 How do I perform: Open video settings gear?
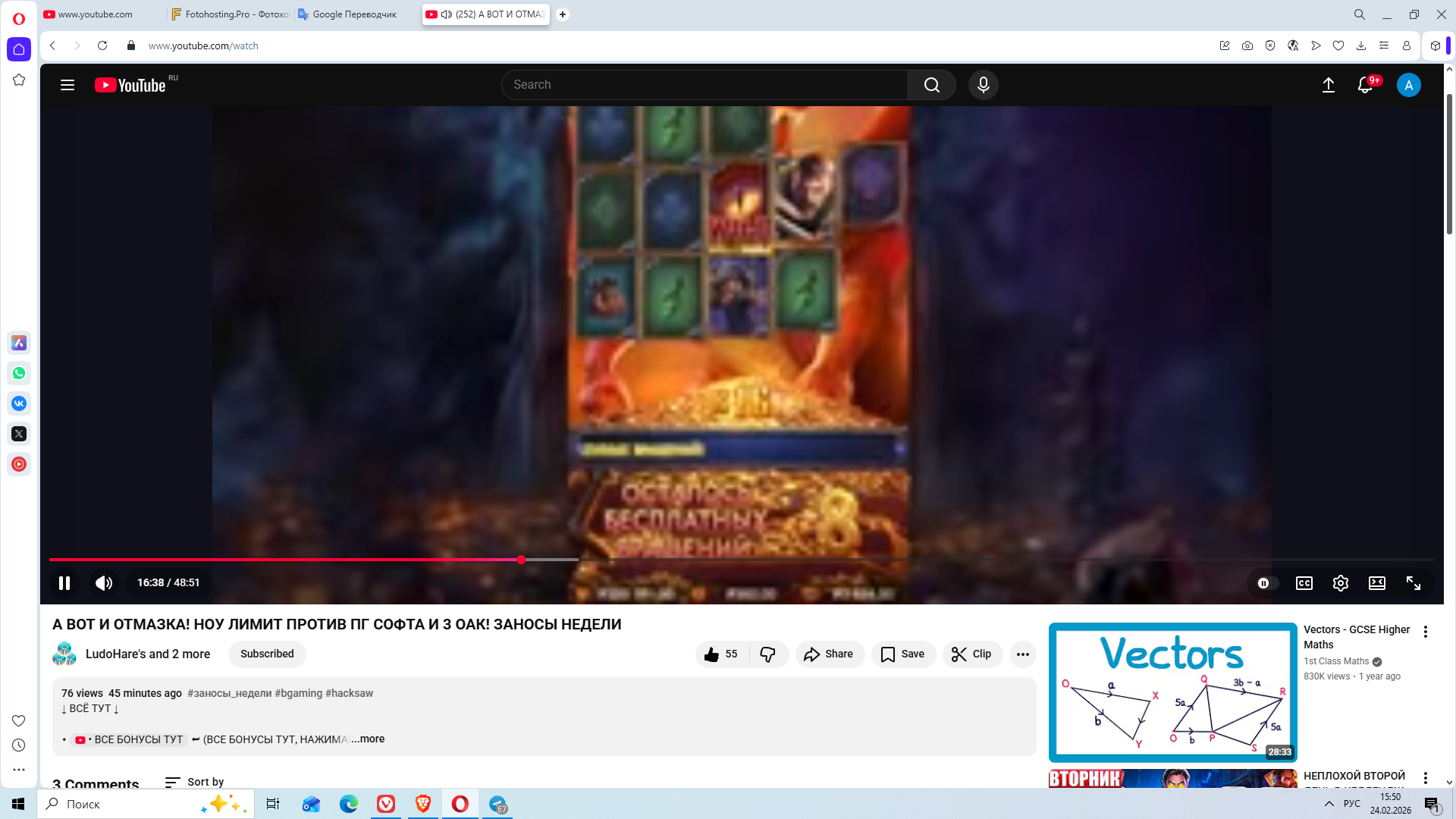pos(1341,583)
